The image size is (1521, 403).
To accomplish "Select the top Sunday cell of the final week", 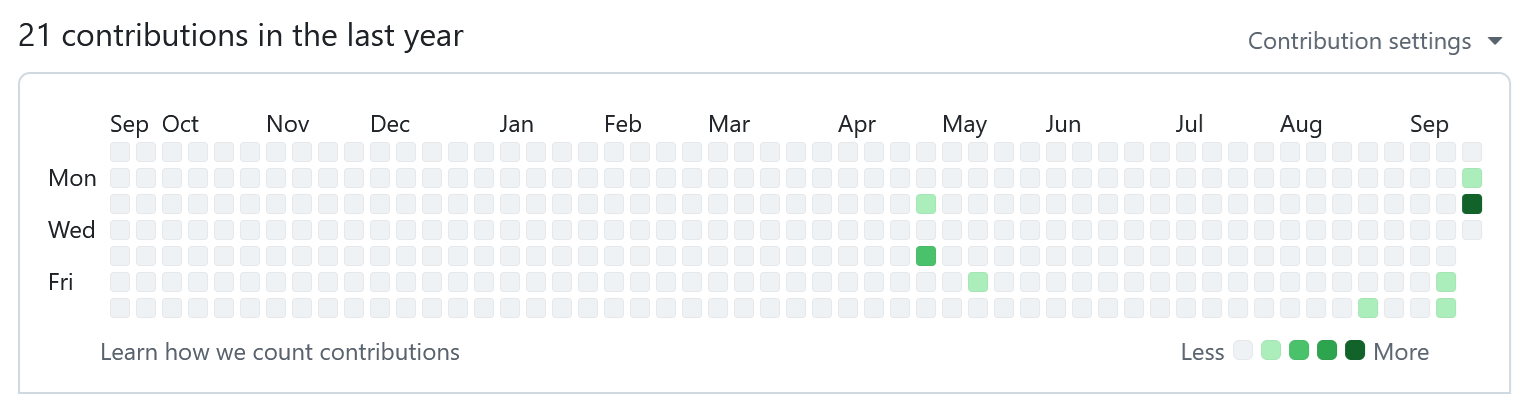I will click(x=1471, y=152).
